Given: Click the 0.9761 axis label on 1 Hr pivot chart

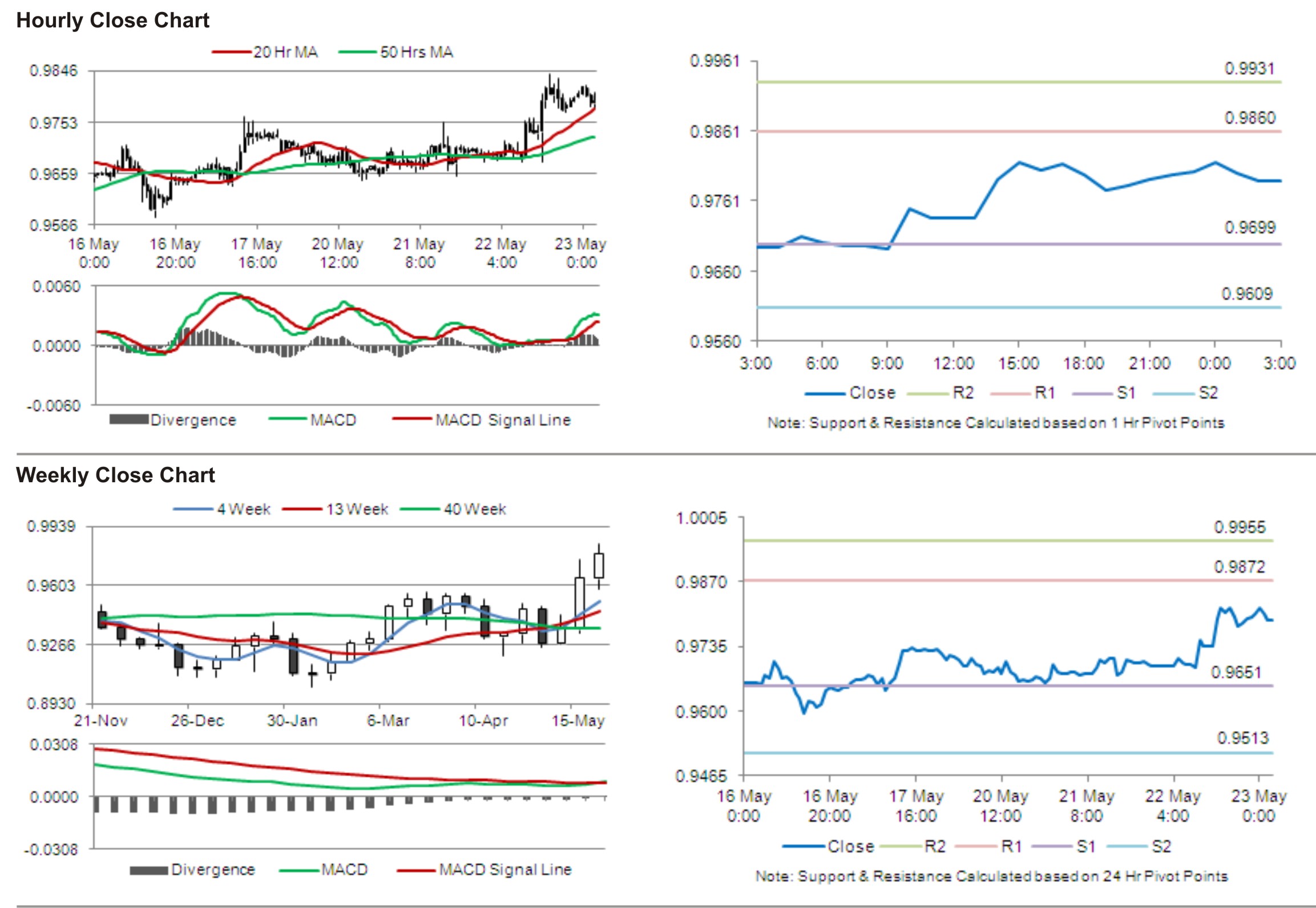Looking at the screenshot, I should click(x=715, y=201).
